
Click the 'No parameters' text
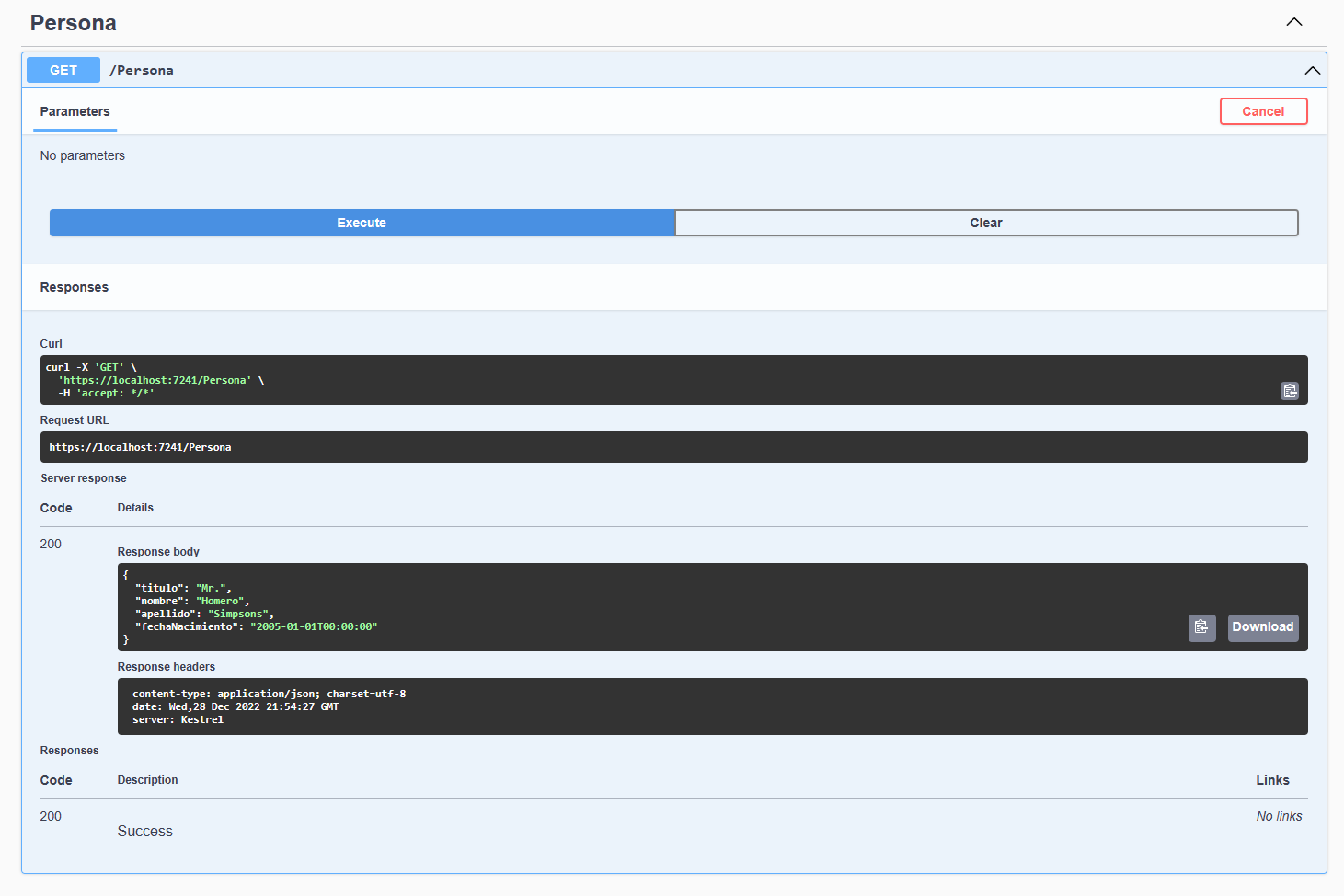[x=83, y=155]
